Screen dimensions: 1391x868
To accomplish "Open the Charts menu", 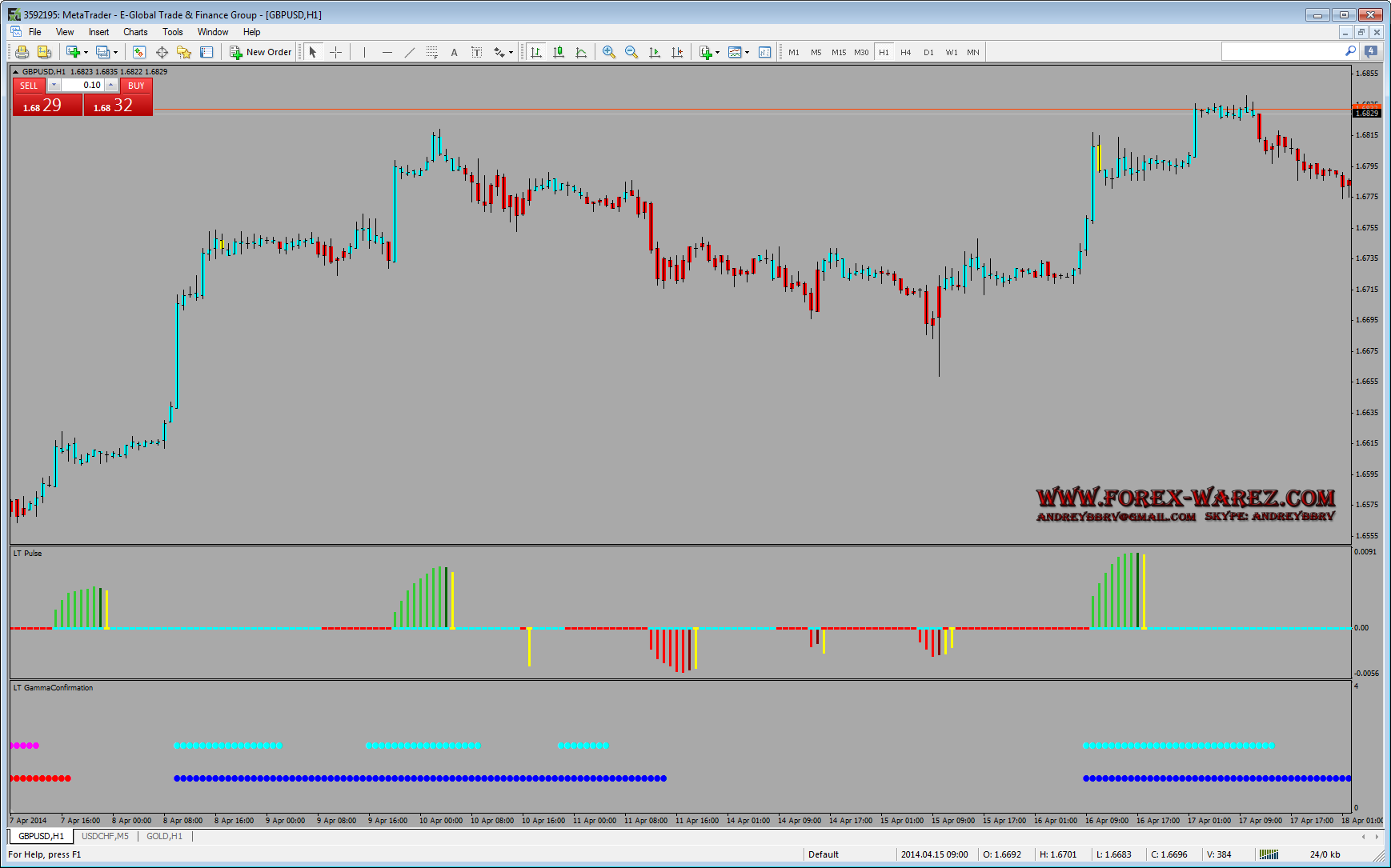I will point(135,32).
